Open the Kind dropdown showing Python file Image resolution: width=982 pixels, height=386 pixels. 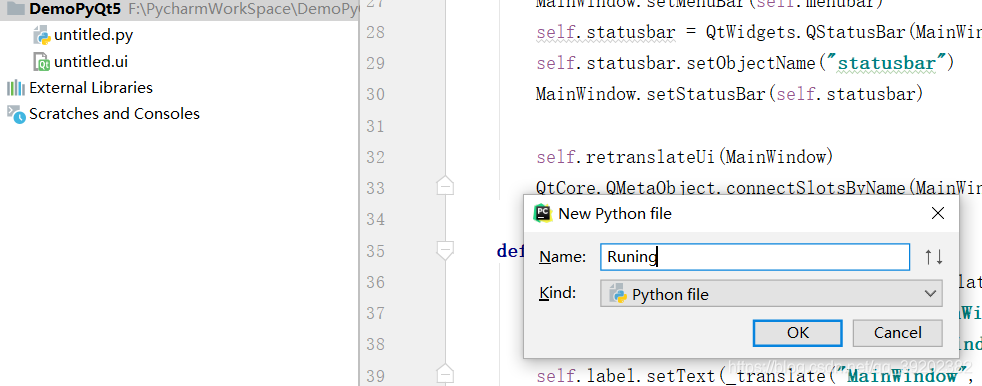[771, 294]
